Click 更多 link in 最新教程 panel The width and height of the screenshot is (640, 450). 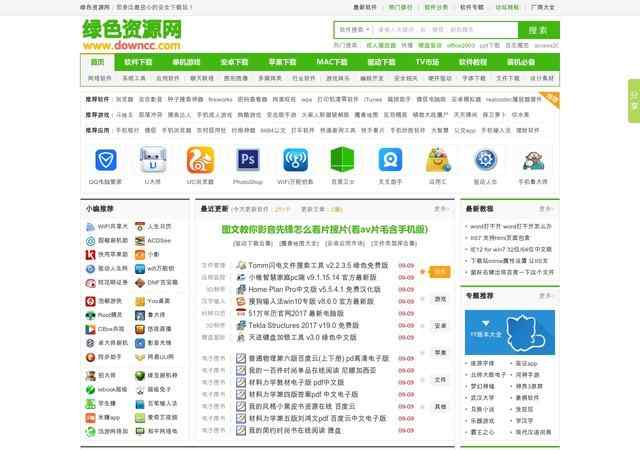[x=546, y=209]
